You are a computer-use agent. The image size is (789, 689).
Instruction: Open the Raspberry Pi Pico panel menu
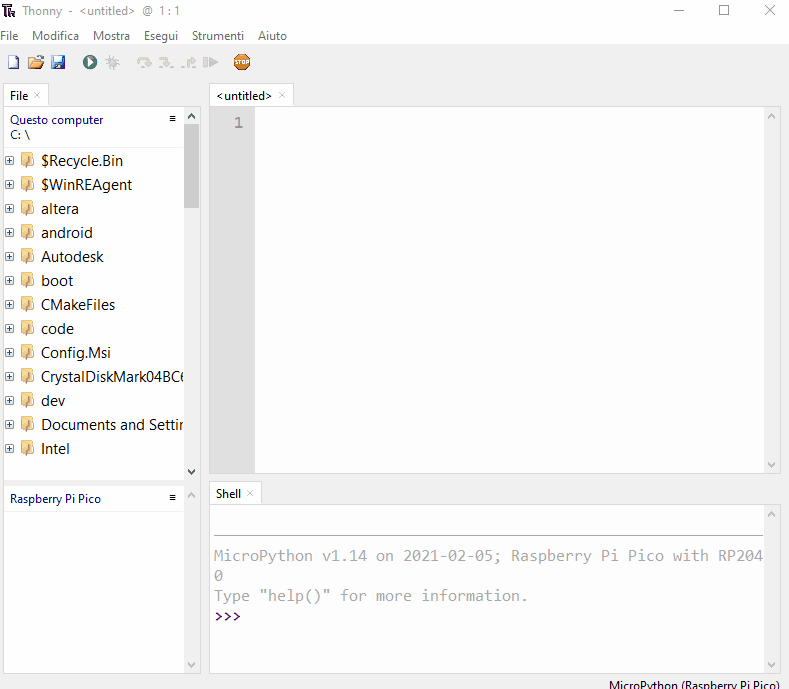(172, 498)
